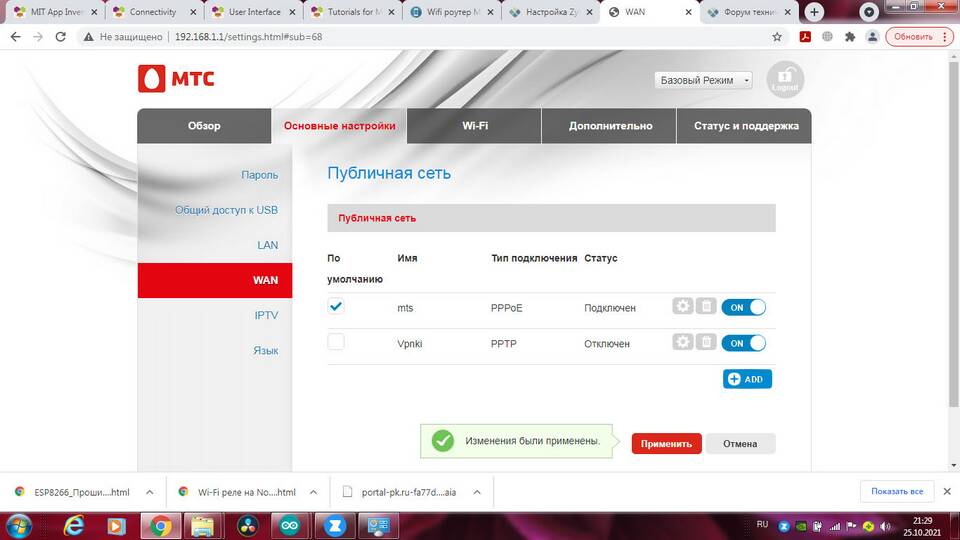Bookmark page with star icon
Image resolution: width=960 pixels, height=540 pixels.
tap(777, 37)
